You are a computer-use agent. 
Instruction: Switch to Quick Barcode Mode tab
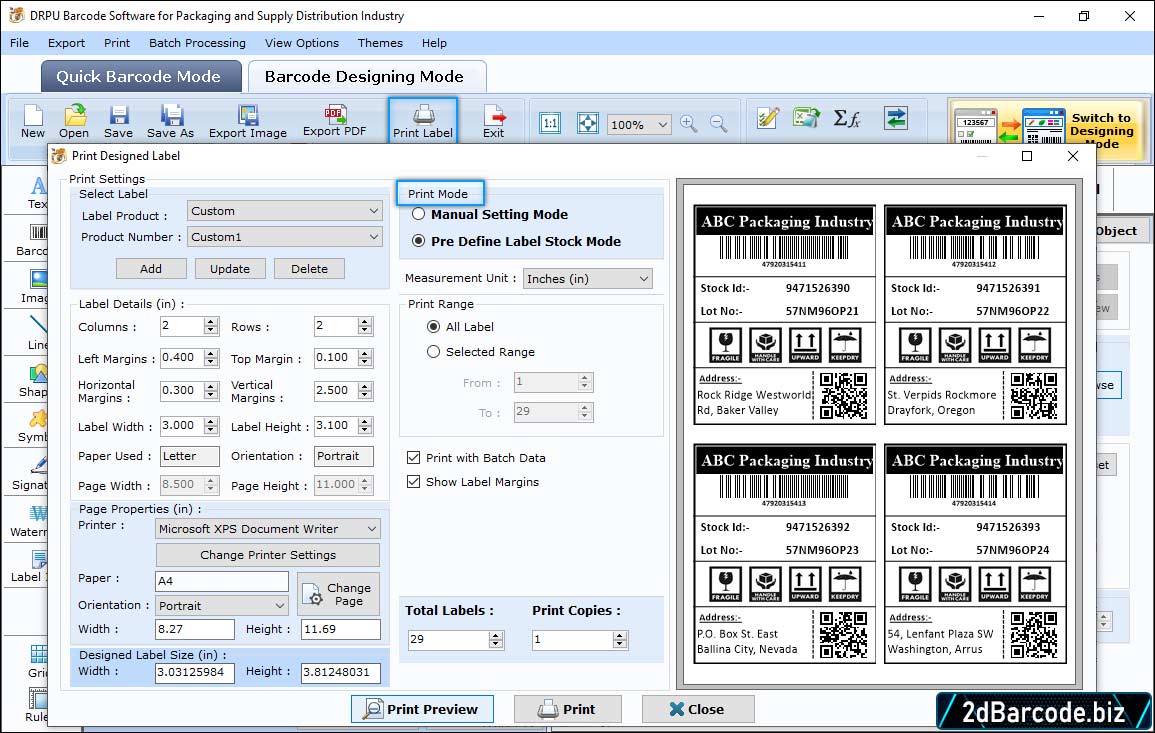(x=141, y=77)
